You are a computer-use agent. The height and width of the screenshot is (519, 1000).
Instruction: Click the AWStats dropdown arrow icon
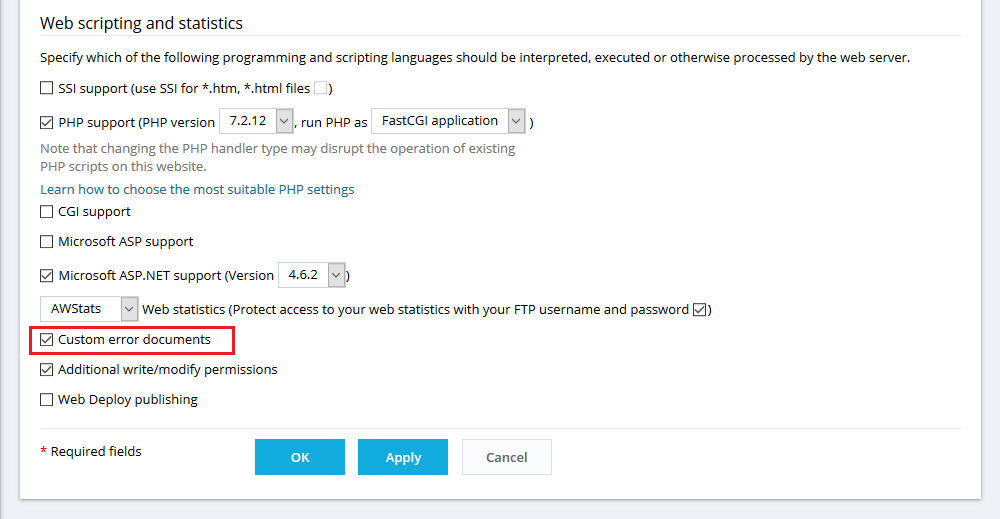pyautogui.click(x=129, y=309)
